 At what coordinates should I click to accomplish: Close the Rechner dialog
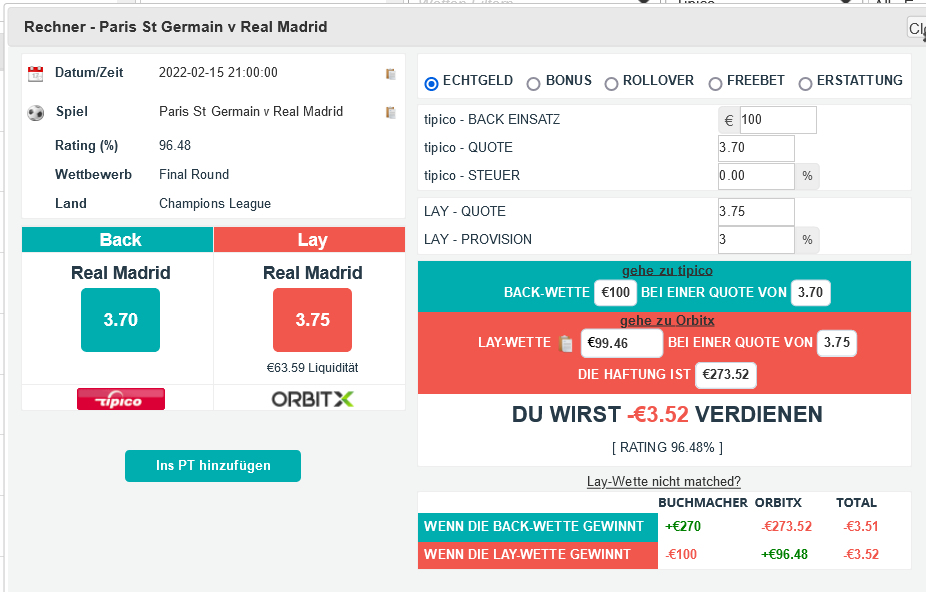(x=917, y=28)
